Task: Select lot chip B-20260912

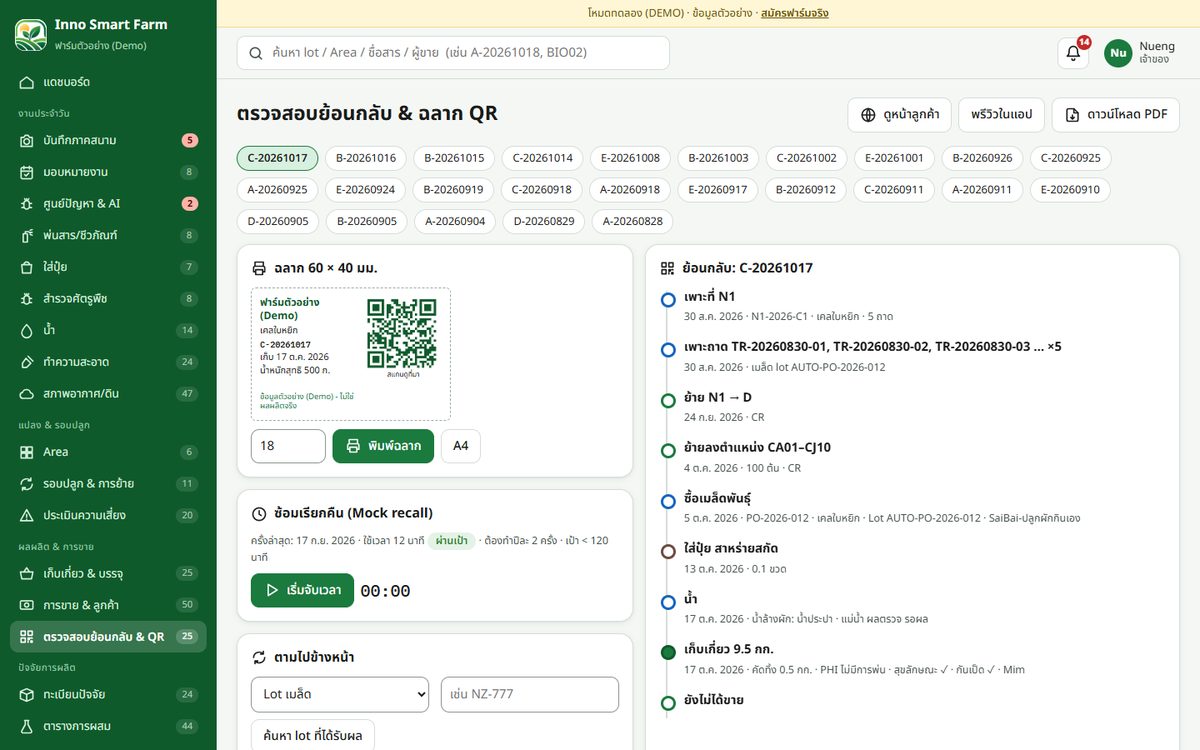Action: point(806,190)
